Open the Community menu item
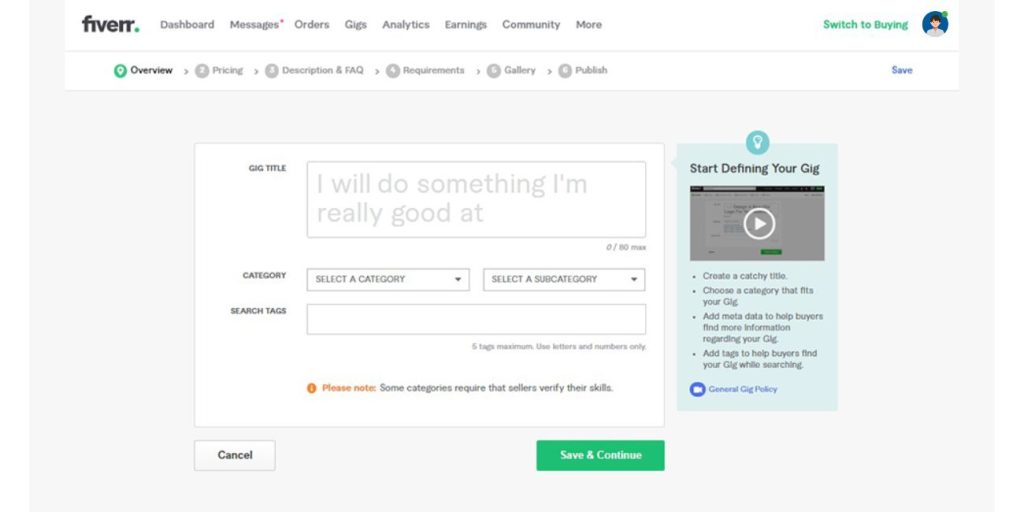The width and height of the screenshot is (1024, 512). (531, 25)
